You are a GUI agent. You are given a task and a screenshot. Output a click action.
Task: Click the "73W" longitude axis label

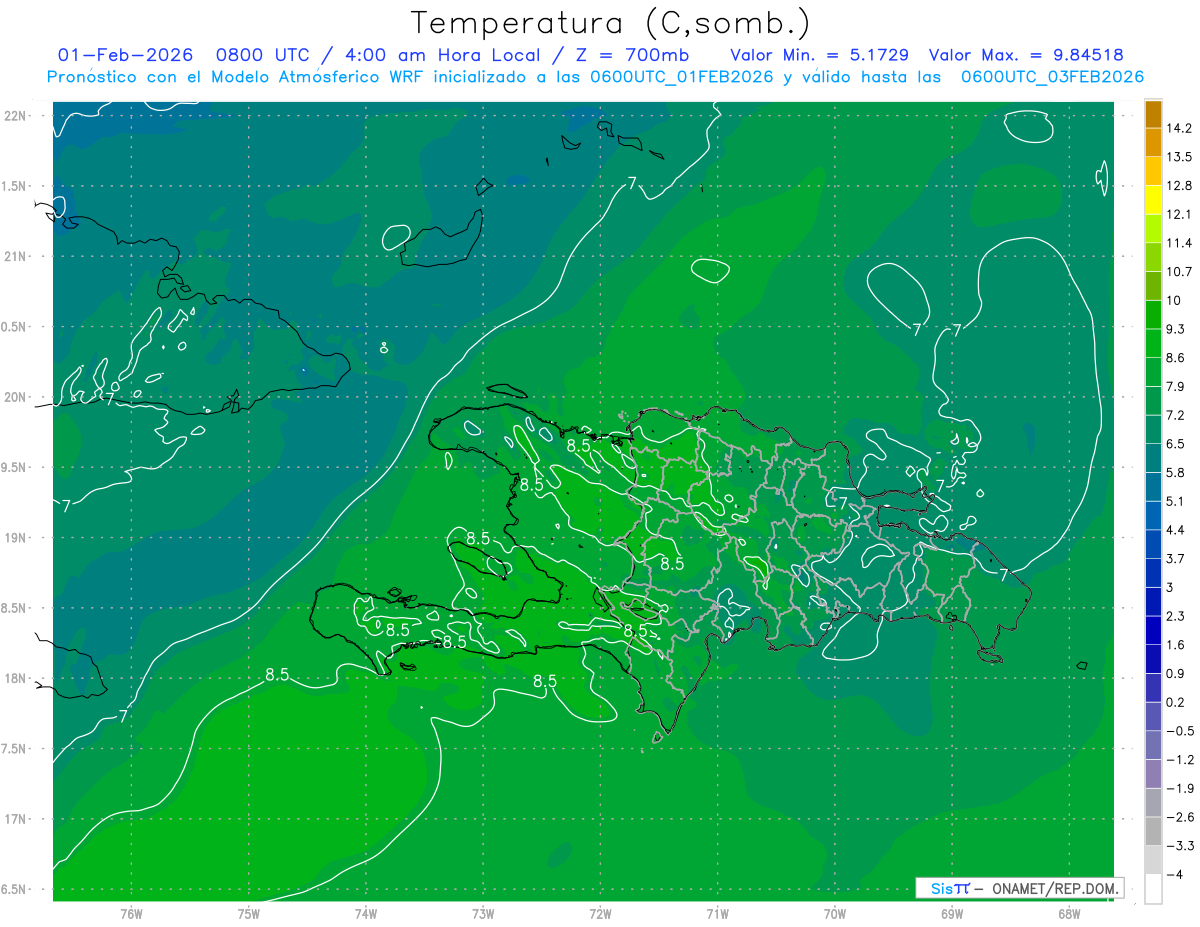coord(483,913)
